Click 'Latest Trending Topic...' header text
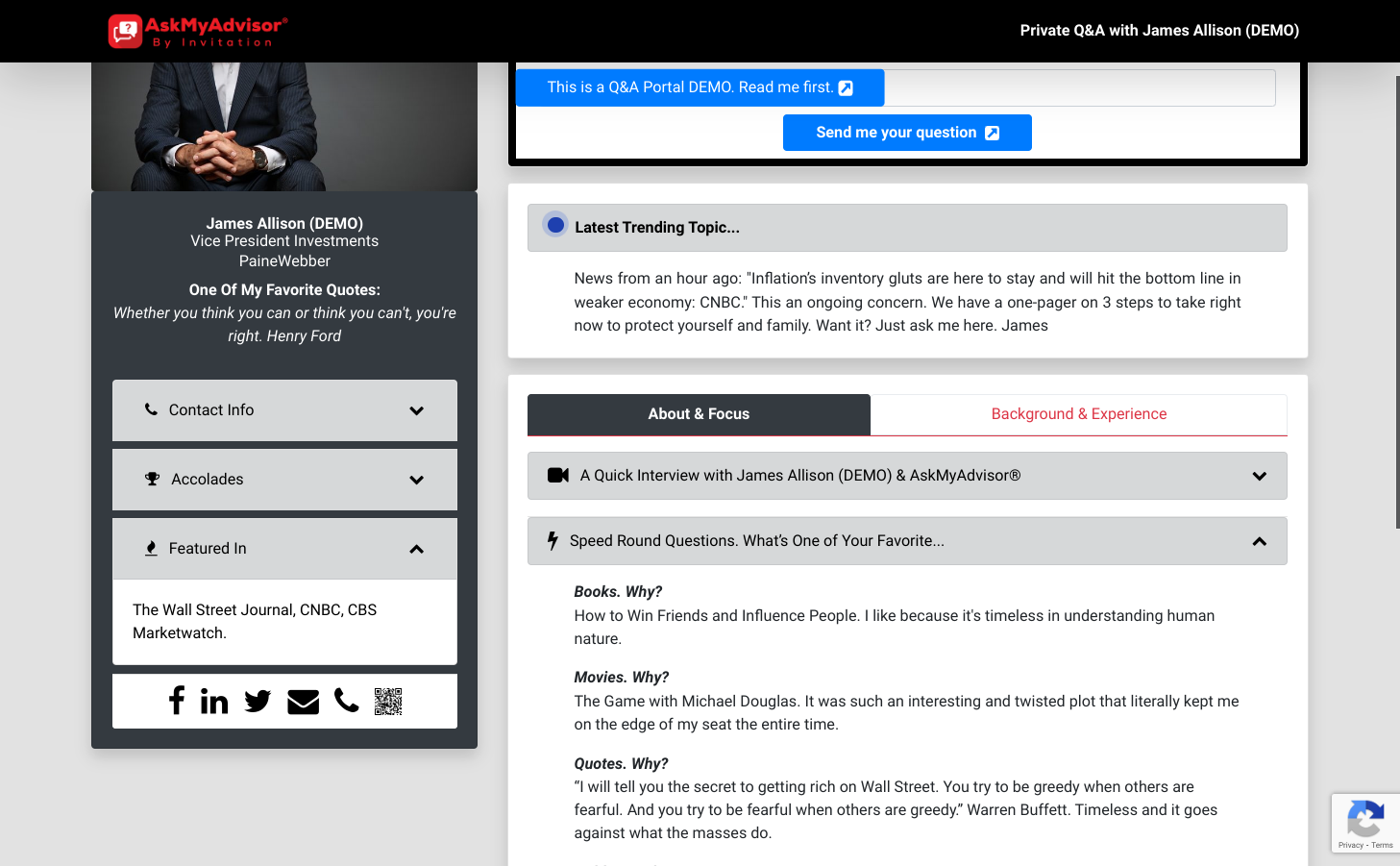1400x866 pixels. click(657, 228)
